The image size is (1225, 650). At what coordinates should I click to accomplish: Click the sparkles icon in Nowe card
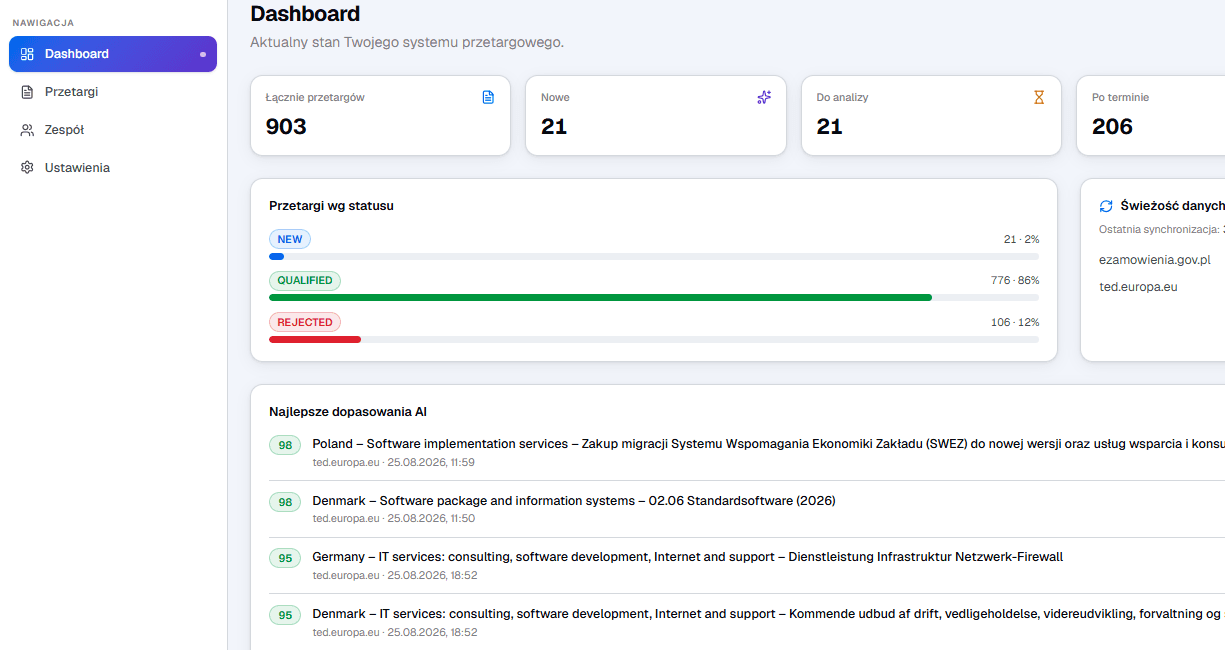point(764,97)
